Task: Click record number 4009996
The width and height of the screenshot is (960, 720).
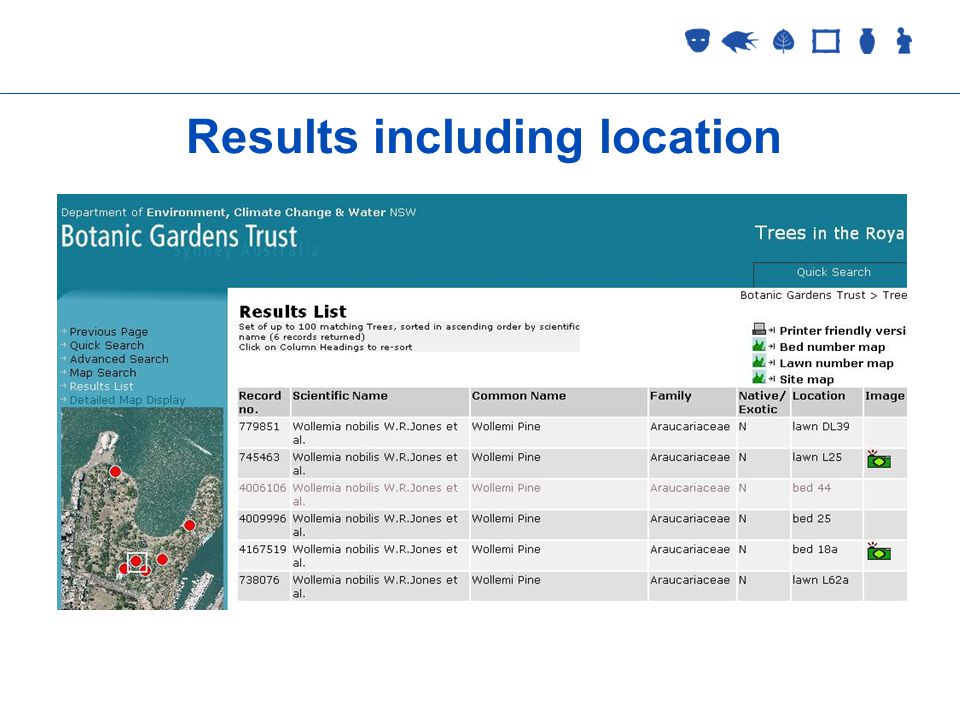Action: coord(263,518)
